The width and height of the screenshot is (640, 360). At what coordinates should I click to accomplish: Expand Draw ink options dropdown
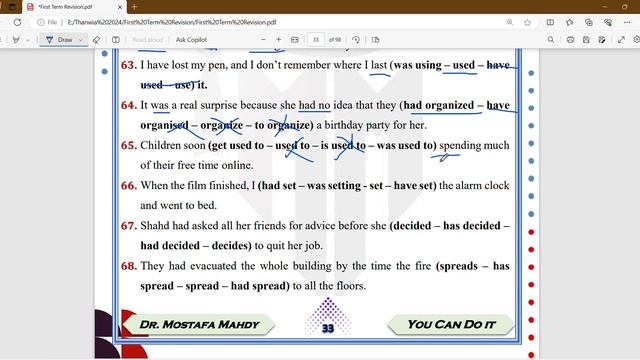point(80,40)
